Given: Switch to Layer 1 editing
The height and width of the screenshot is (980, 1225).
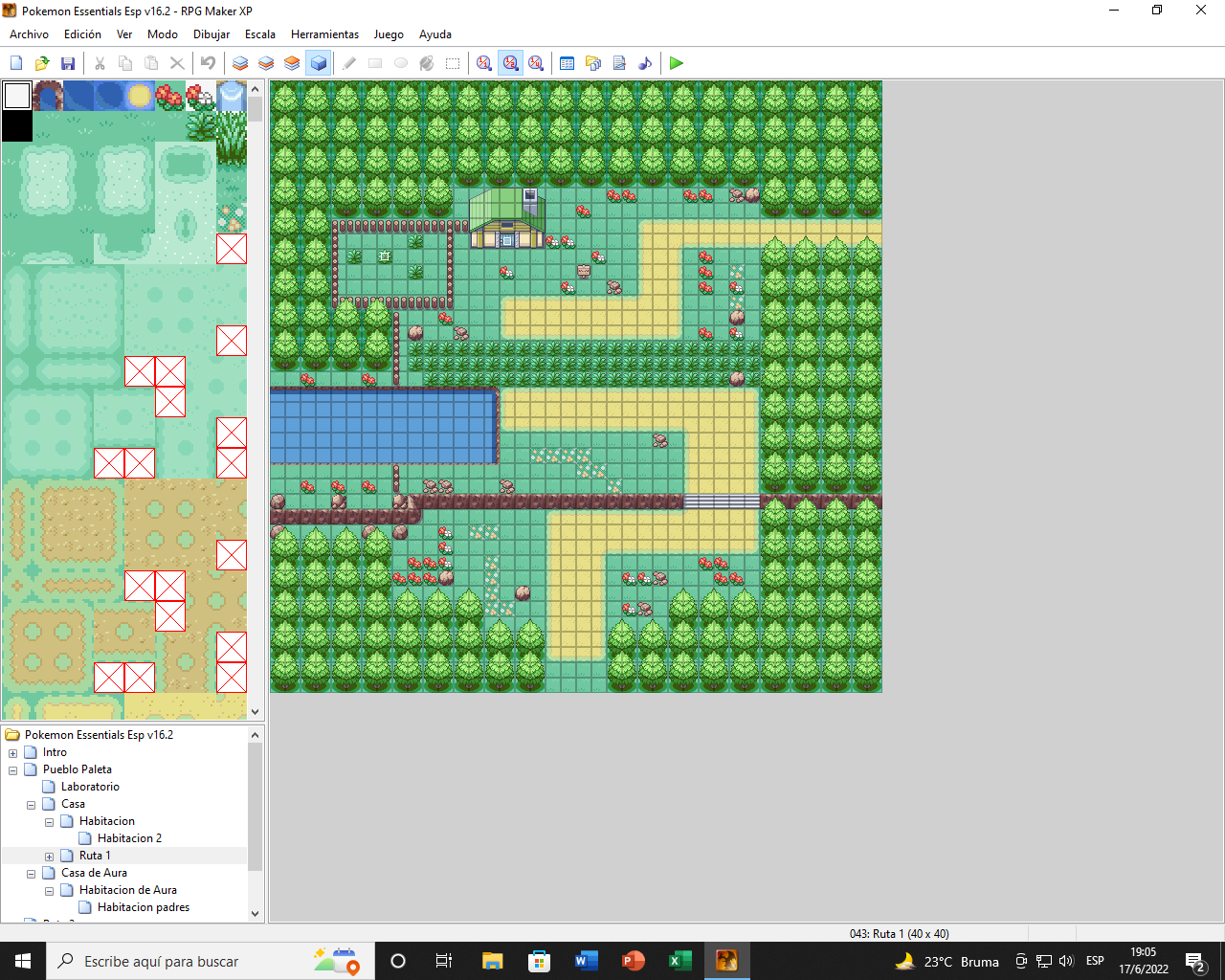Looking at the screenshot, I should coord(240,63).
